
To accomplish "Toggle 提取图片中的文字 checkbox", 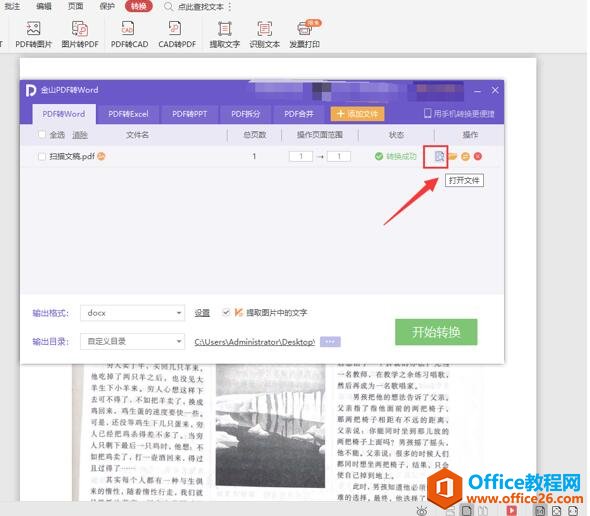I will pos(226,312).
